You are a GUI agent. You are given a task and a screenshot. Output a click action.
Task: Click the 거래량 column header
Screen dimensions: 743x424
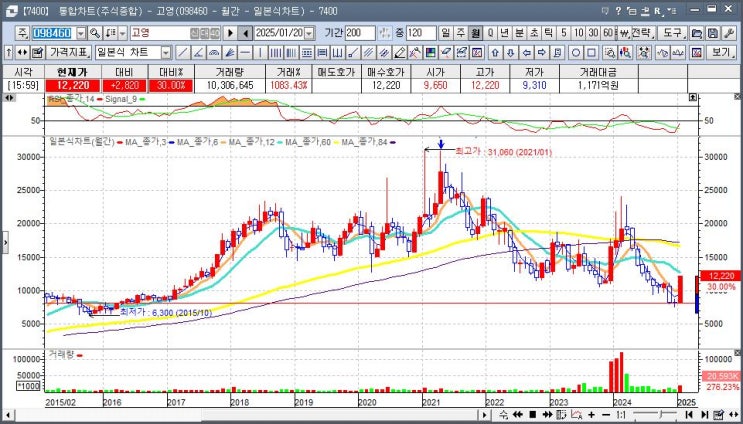coord(230,72)
